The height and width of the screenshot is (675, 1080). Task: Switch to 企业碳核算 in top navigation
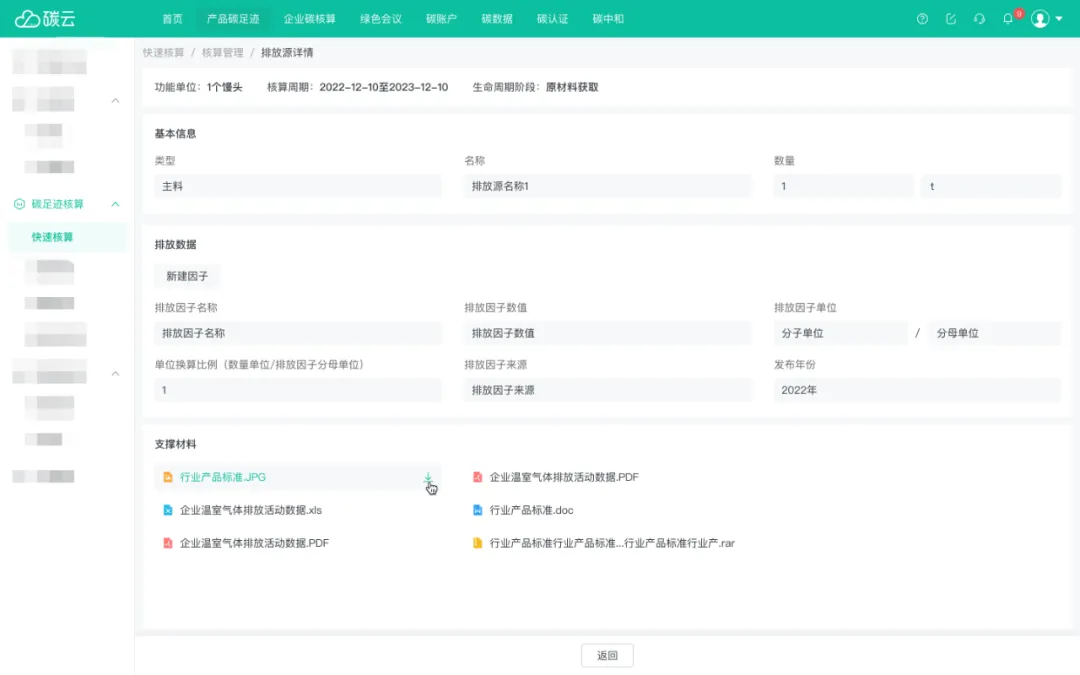point(309,19)
